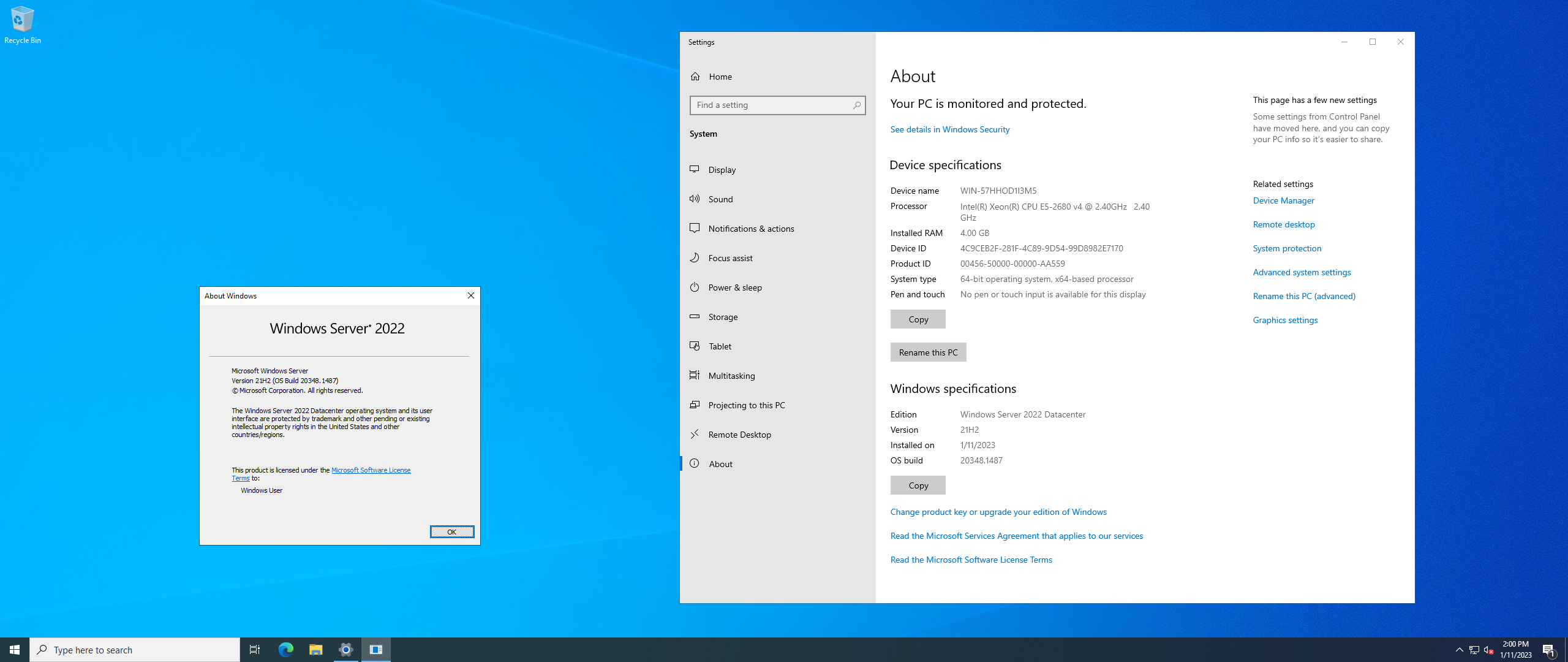Screen dimensions: 1568x662
Task: Open the Remote Desktop icon in sidebar
Action: [695, 434]
